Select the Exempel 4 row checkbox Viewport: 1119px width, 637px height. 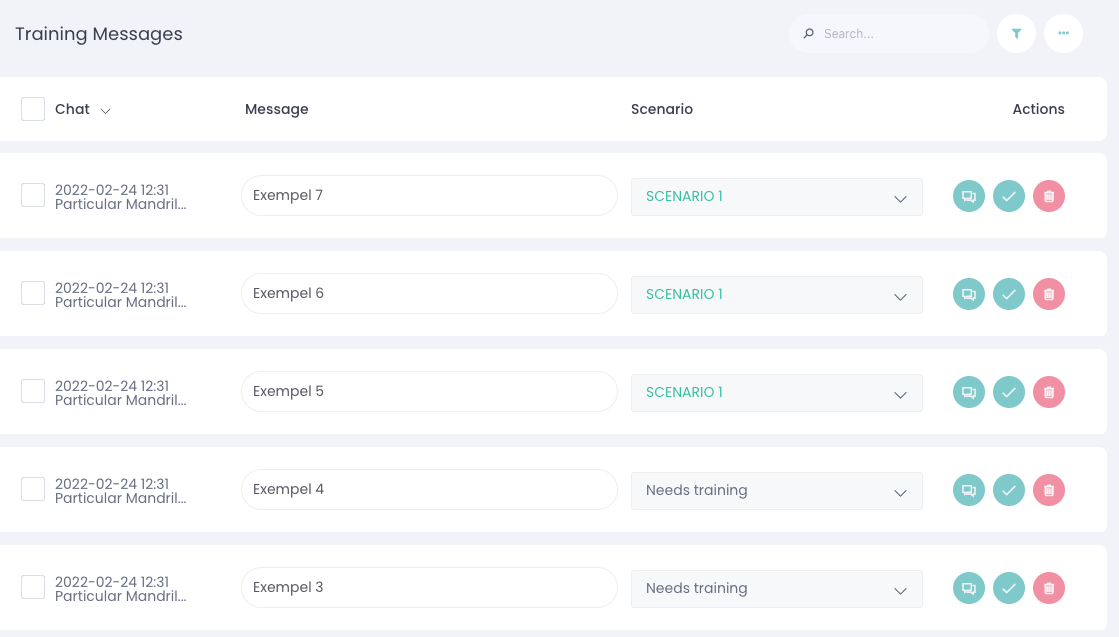[33, 489]
